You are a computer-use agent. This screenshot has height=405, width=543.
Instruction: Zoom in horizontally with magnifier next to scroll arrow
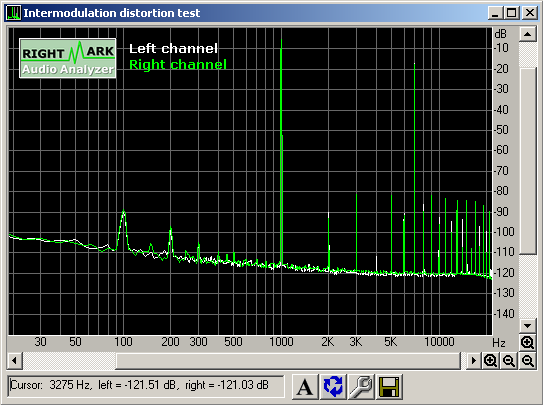coord(490,361)
